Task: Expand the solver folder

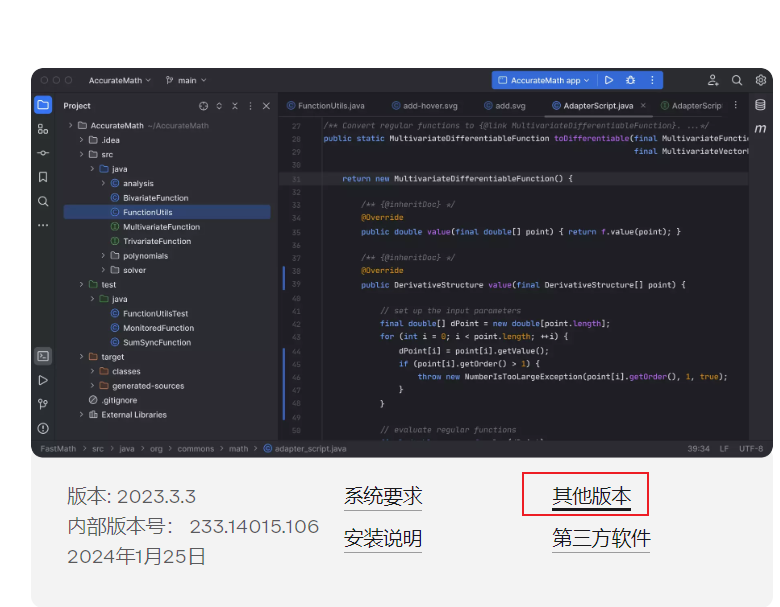Action: (103, 270)
